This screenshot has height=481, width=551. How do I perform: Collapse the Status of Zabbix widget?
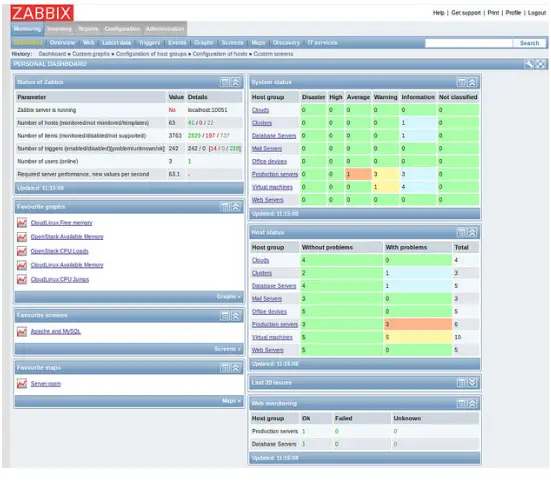[236, 82]
